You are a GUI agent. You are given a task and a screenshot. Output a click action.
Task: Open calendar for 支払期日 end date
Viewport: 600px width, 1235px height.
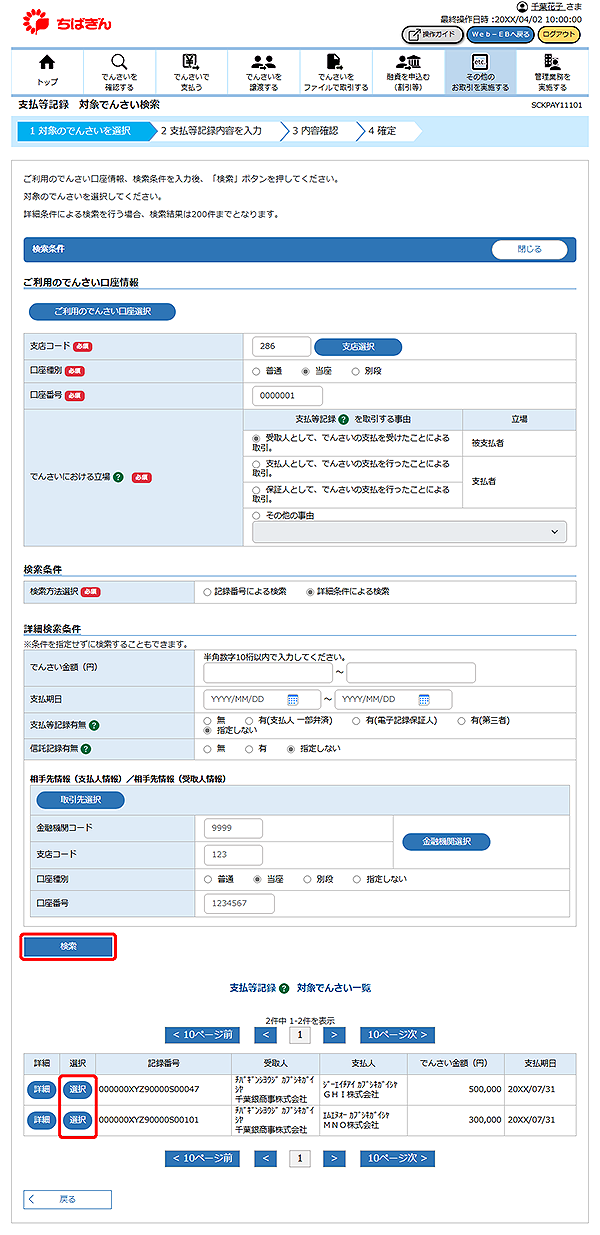424,699
